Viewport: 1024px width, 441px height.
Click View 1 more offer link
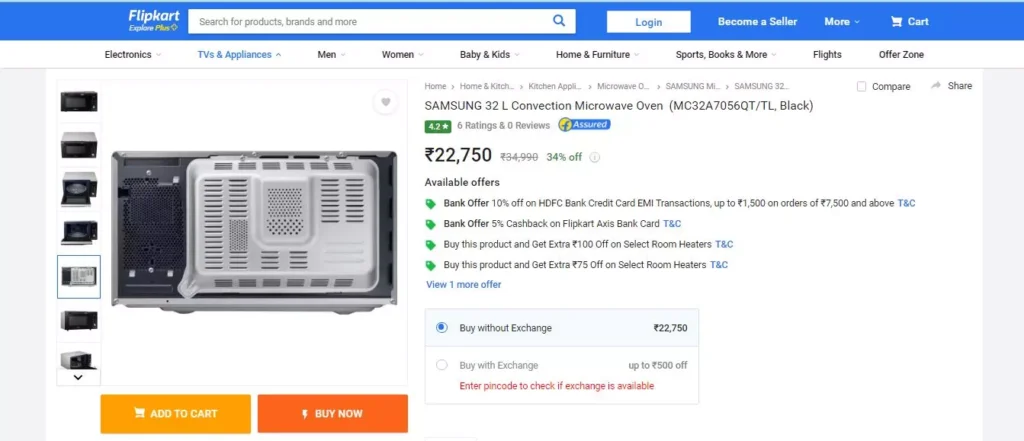[x=464, y=284]
